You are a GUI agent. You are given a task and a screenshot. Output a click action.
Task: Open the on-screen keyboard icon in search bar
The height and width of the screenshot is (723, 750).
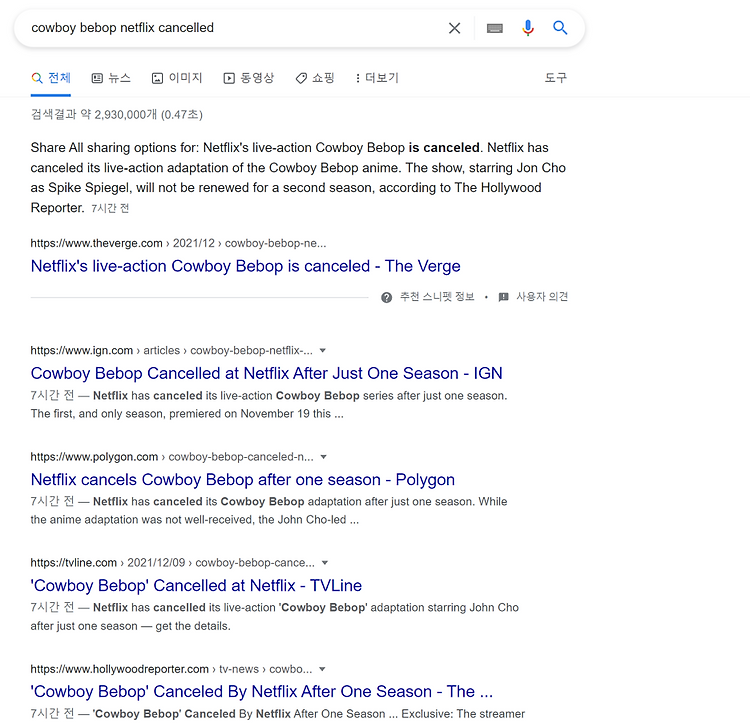[495, 28]
